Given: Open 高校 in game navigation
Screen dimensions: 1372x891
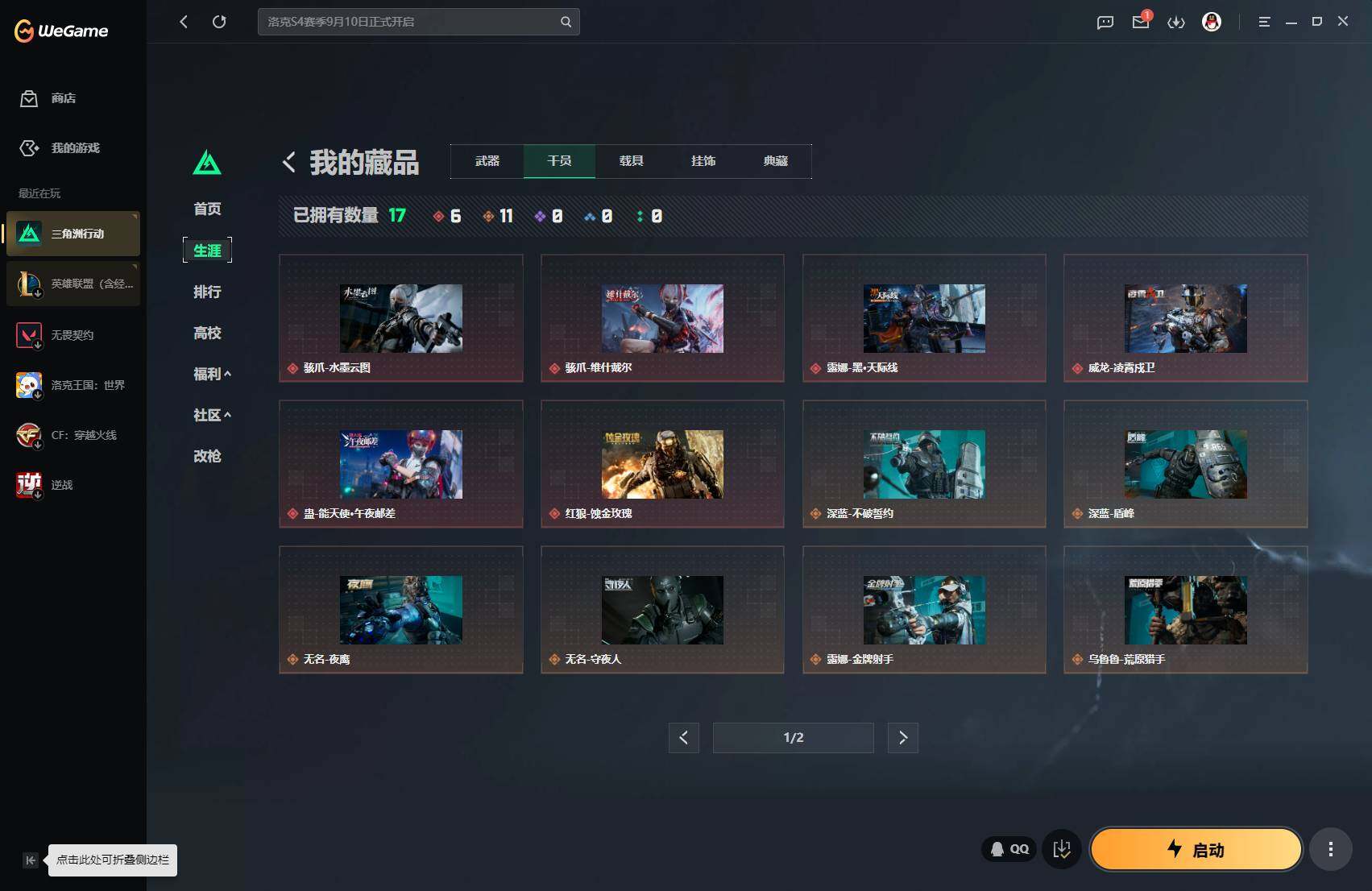Looking at the screenshot, I should 207,333.
